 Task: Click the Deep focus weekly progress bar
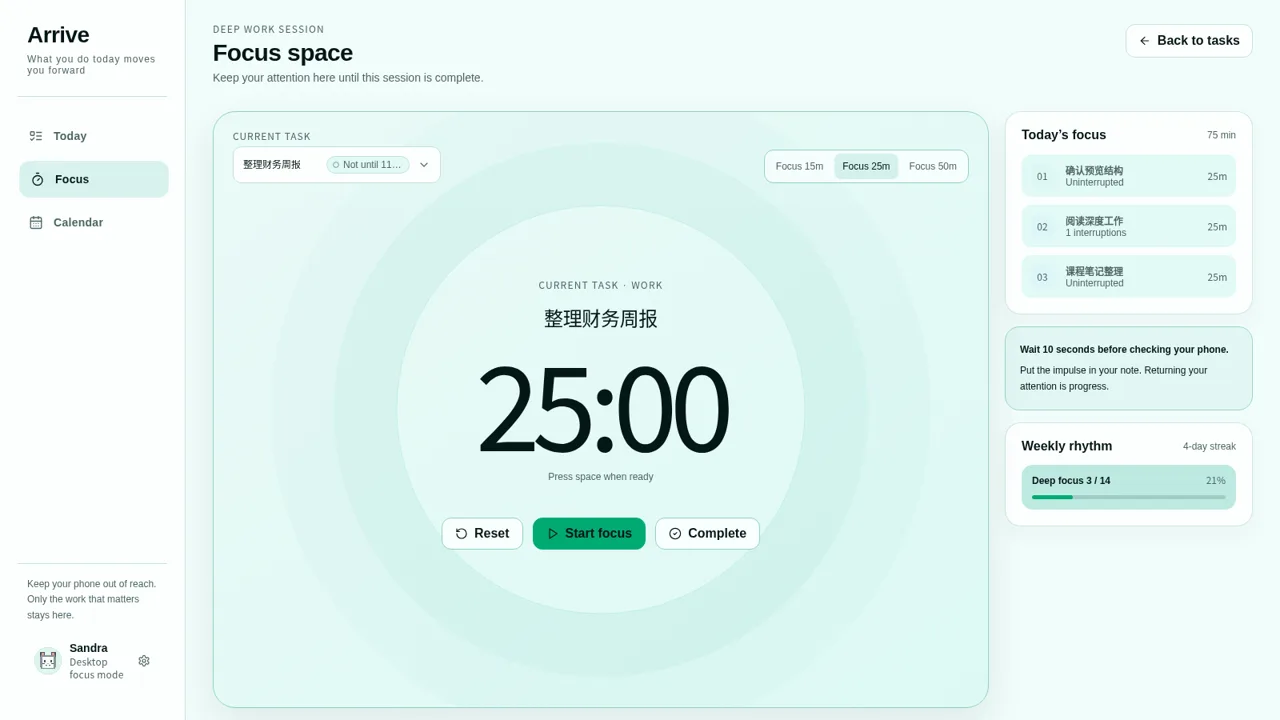[x=1129, y=497]
